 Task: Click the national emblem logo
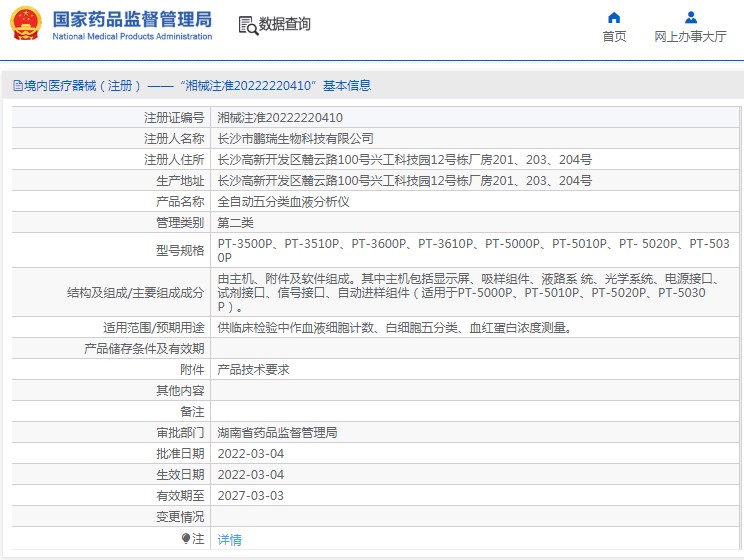tap(25, 24)
